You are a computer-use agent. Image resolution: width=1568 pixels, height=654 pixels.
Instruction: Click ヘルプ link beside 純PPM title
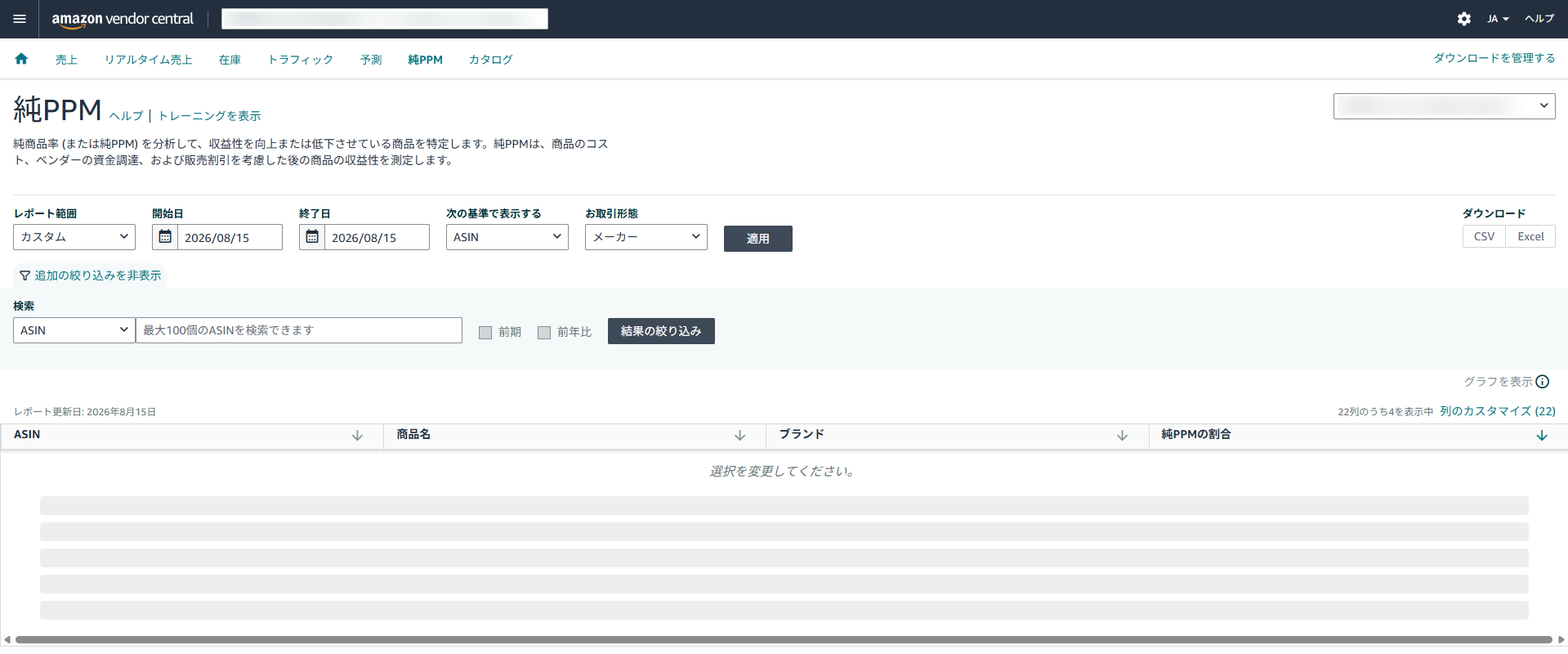click(x=126, y=116)
